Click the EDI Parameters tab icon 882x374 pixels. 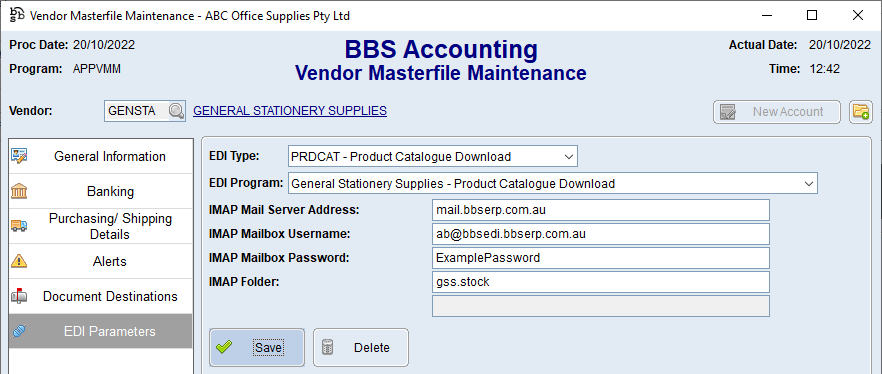tap(19, 331)
